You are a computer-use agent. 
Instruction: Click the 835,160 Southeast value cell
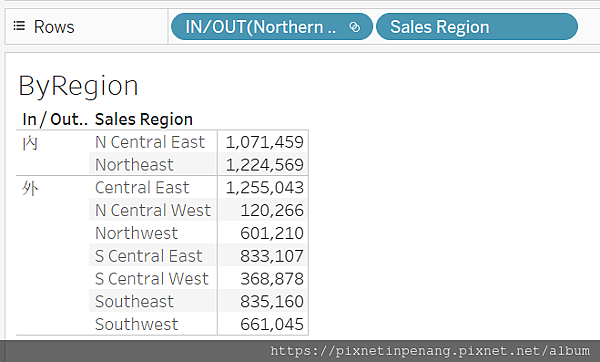tap(263, 302)
